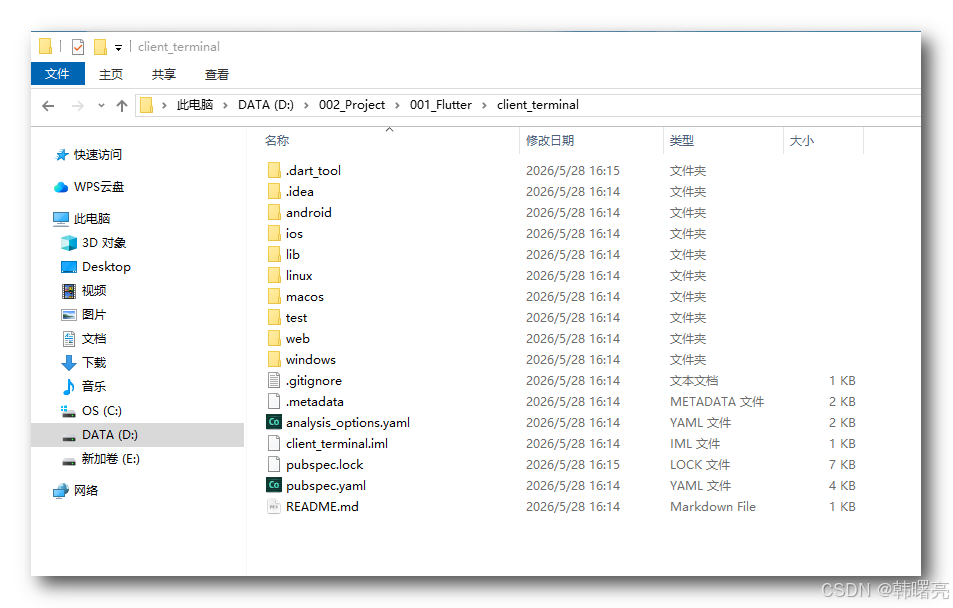Open the 文件 ribbon tab

[x=58, y=74]
